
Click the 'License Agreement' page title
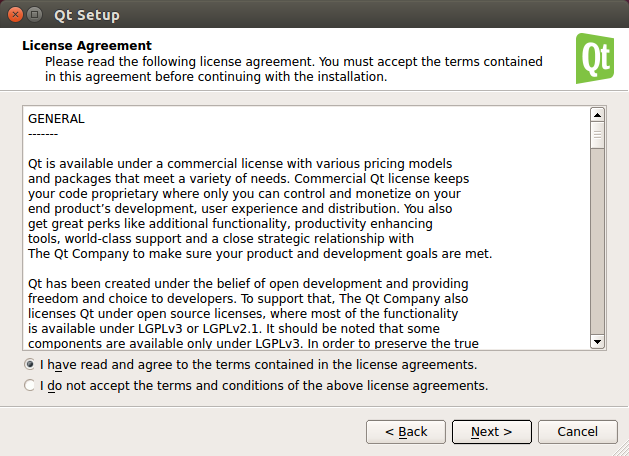click(x=87, y=46)
